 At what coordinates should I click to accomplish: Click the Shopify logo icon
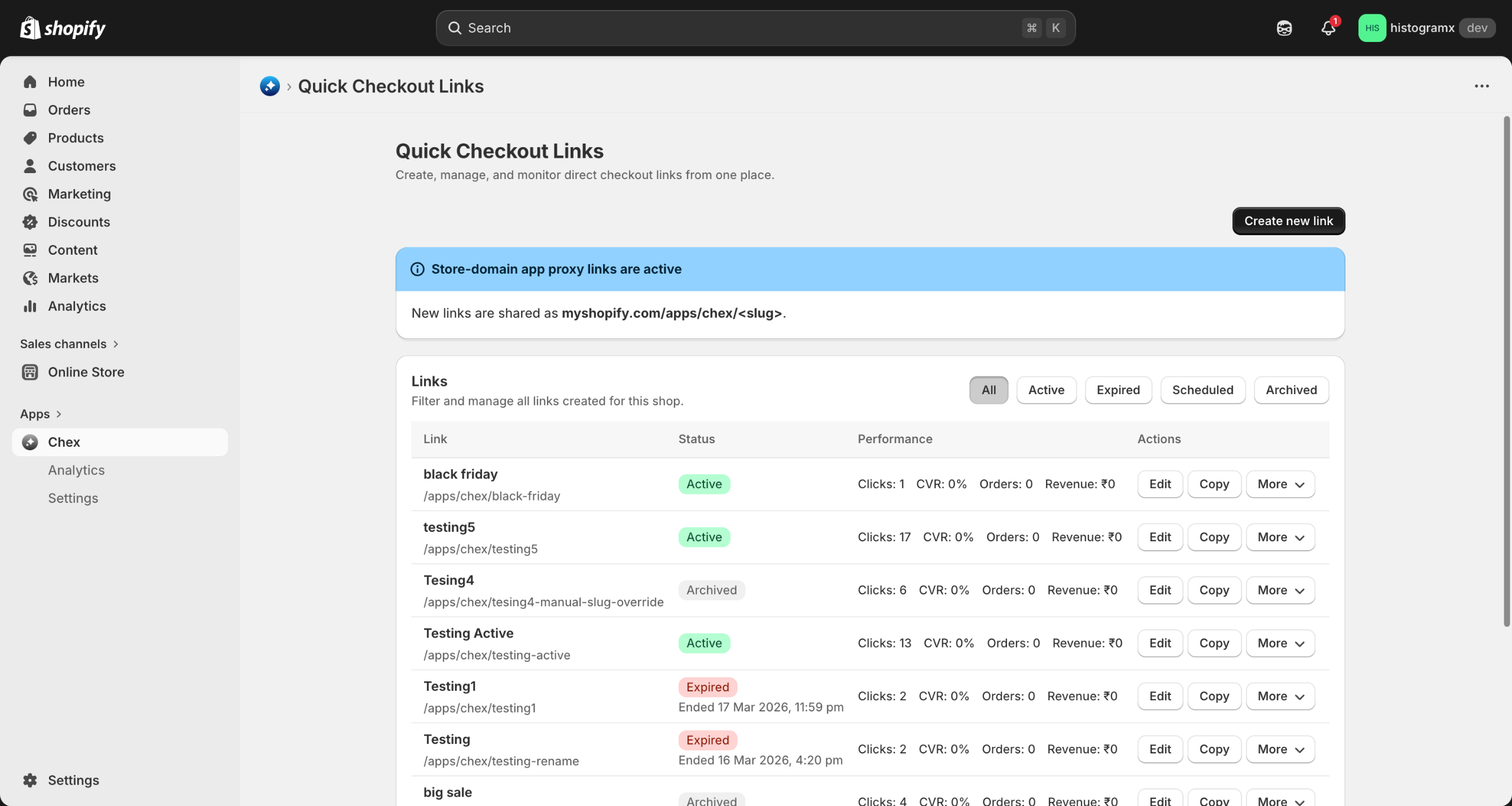[30, 28]
